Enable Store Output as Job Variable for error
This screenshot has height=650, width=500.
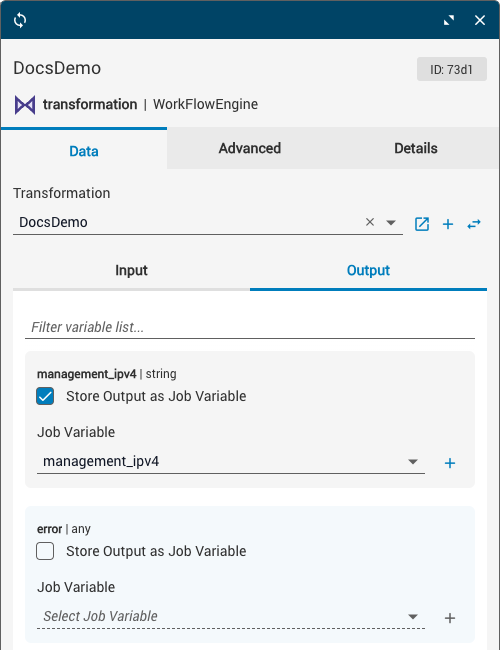point(45,551)
